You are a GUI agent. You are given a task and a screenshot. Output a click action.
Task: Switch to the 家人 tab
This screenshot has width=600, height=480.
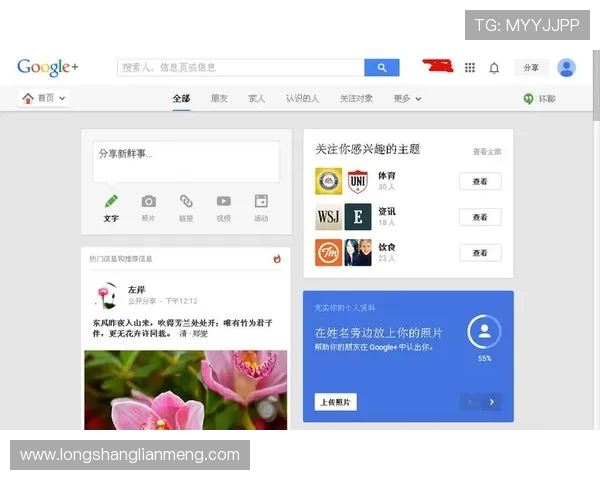point(256,99)
